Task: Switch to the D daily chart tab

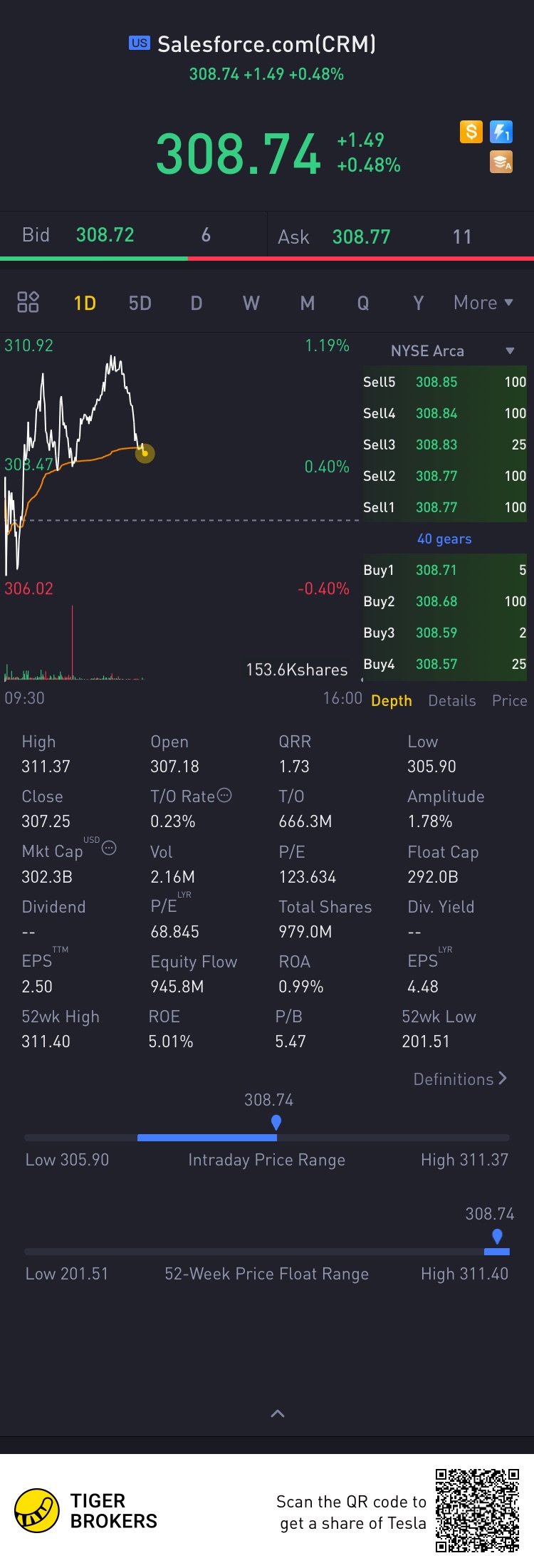Action: pyautogui.click(x=197, y=303)
